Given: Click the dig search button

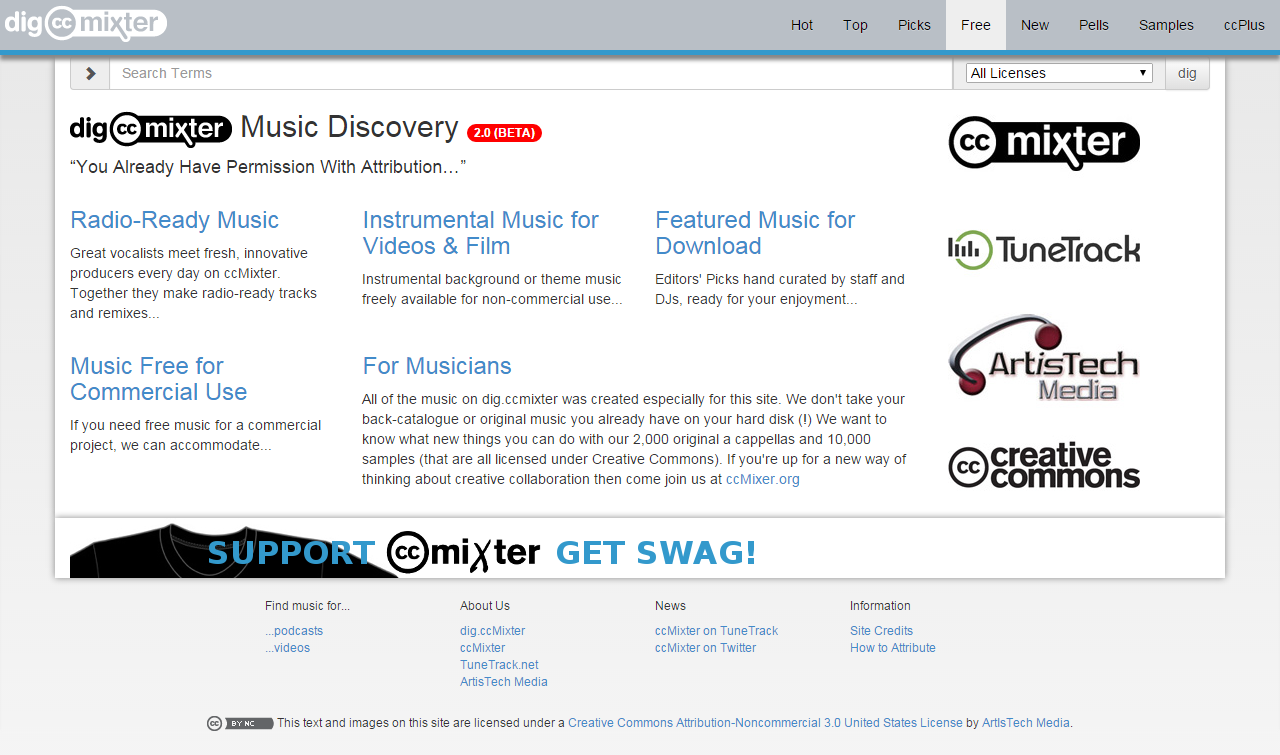Looking at the screenshot, I should pos(1187,73).
